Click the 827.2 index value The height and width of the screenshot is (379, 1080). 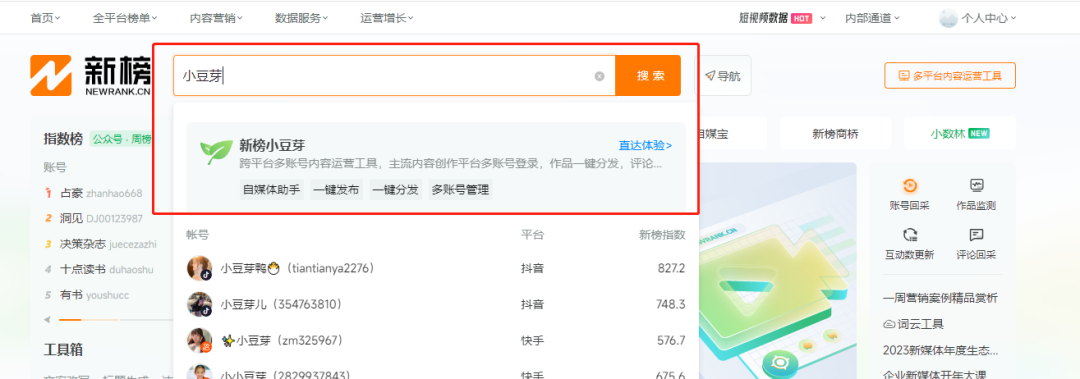[x=672, y=268]
